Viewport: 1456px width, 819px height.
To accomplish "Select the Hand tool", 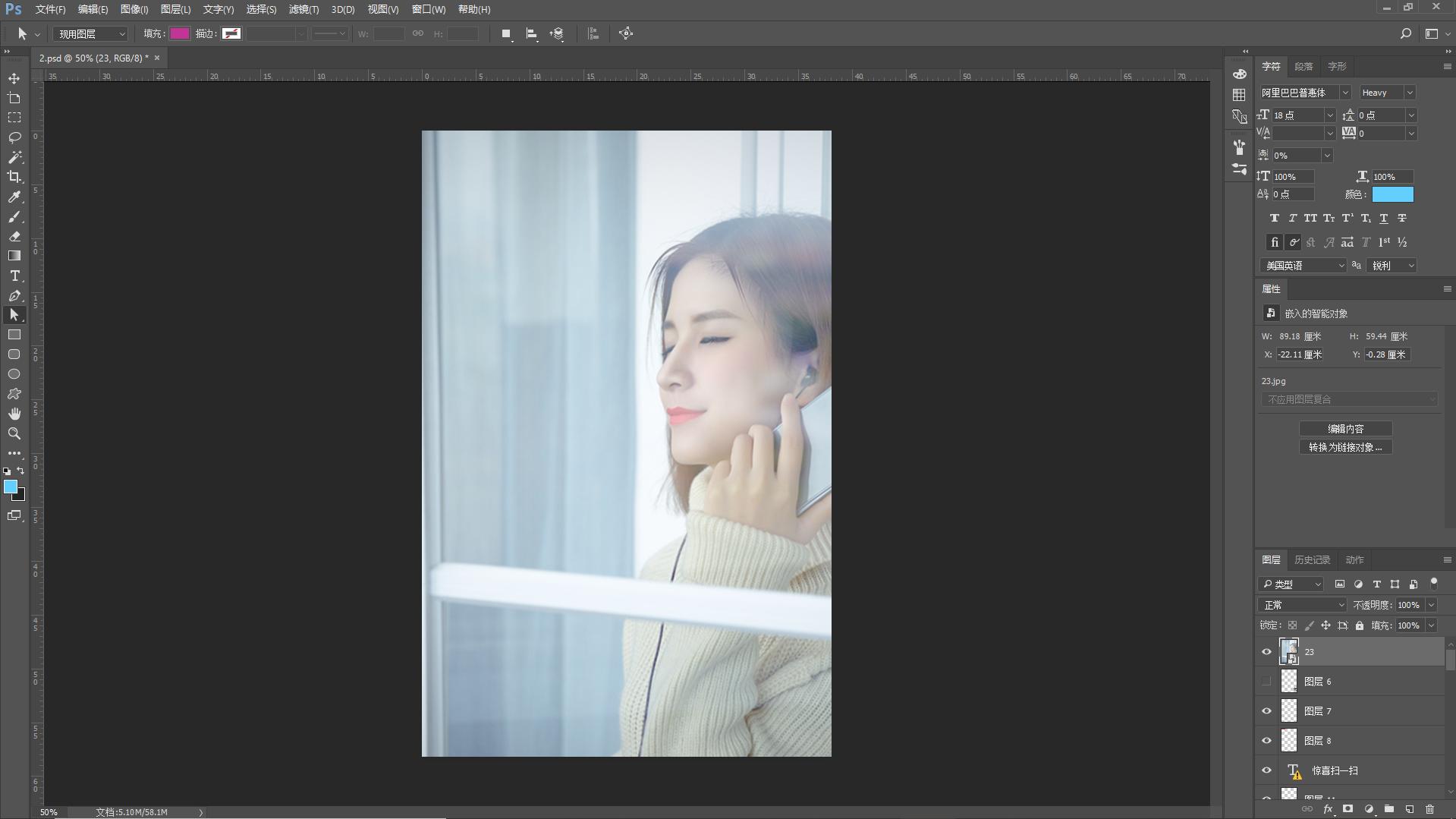I will tap(14, 414).
